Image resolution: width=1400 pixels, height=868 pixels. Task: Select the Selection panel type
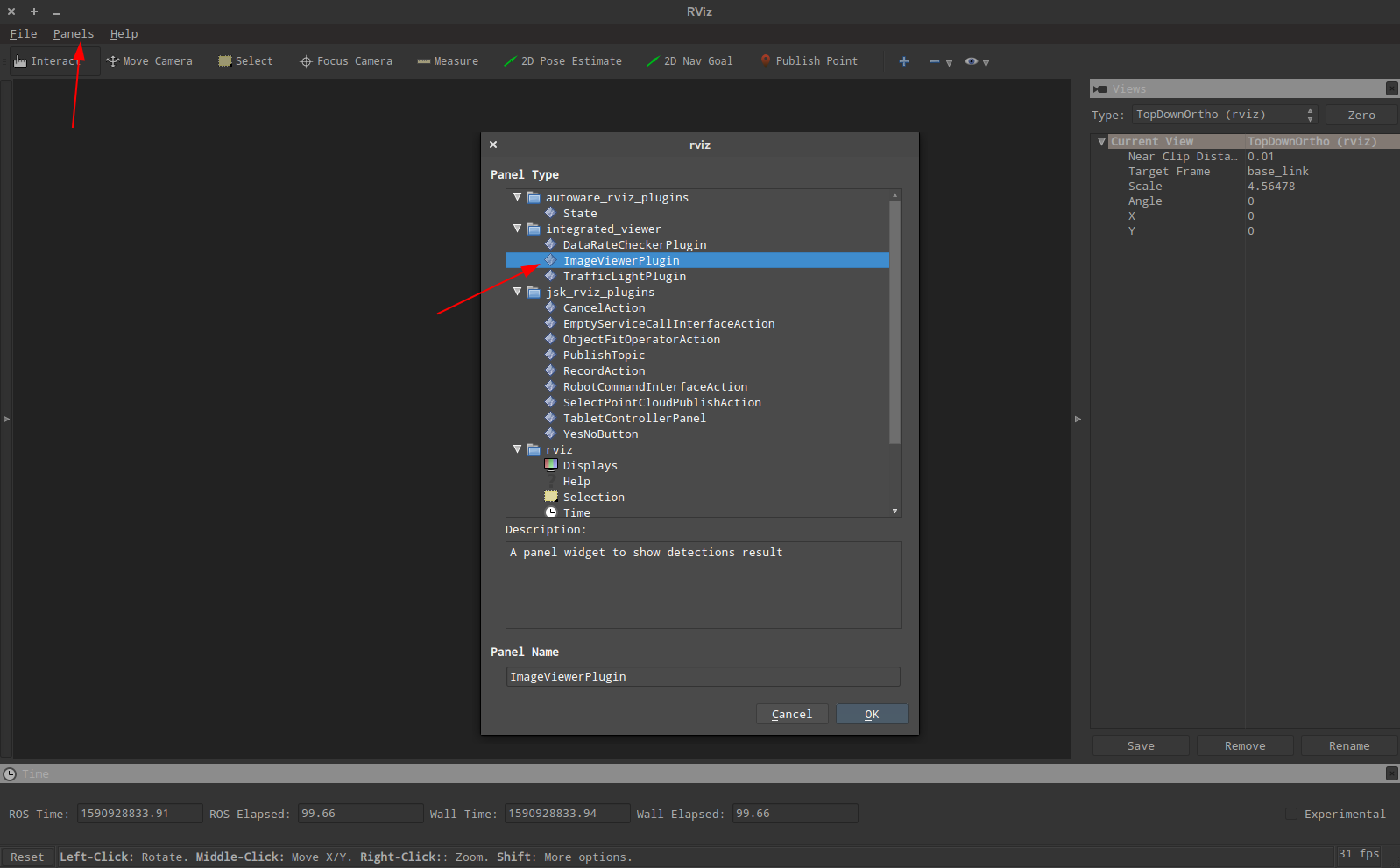593,498
